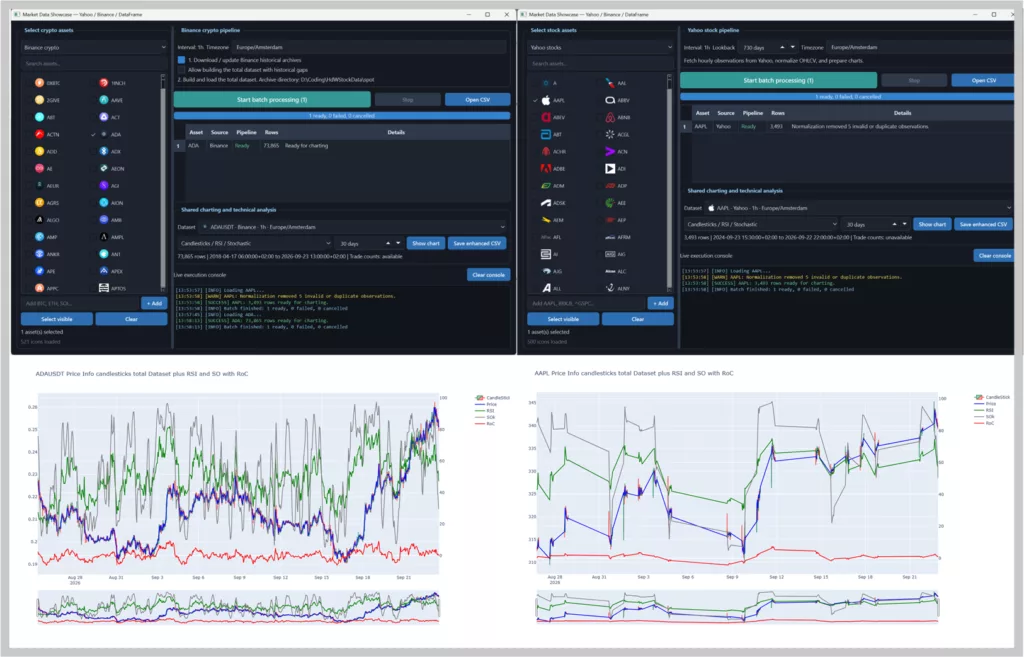Select the ADBE Adobe stock icon
The height and width of the screenshot is (657, 1024).
546,168
